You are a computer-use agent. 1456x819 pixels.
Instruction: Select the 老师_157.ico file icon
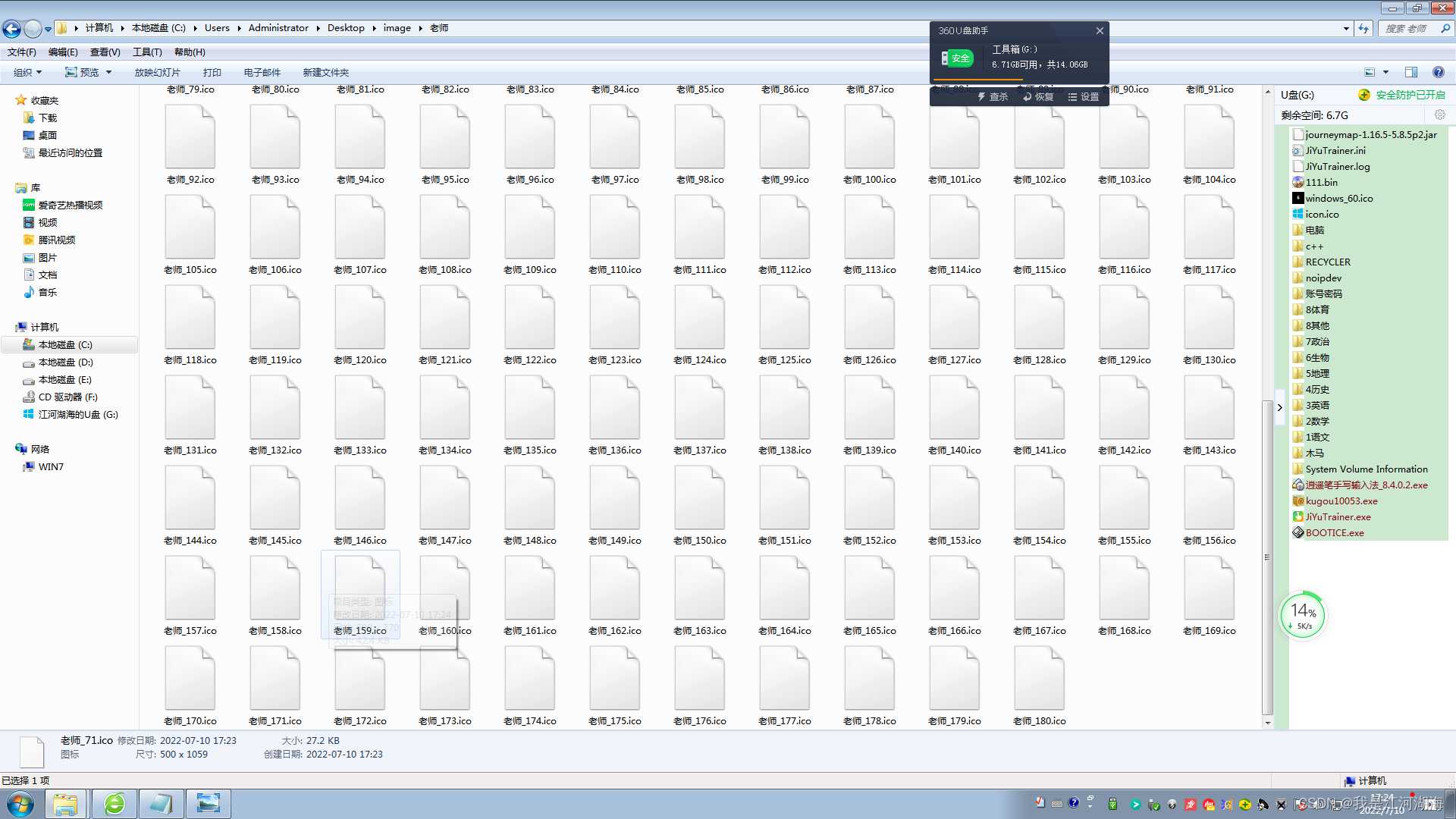[190, 588]
